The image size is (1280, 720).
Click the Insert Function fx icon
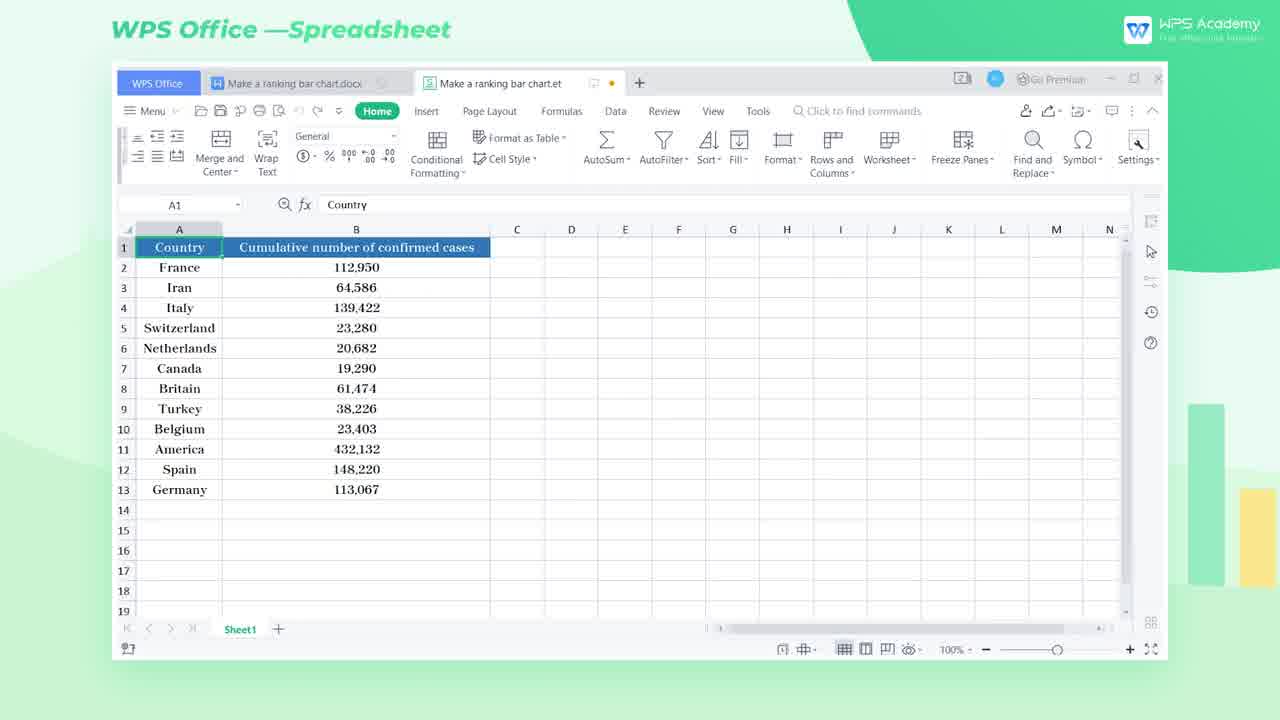(x=305, y=205)
